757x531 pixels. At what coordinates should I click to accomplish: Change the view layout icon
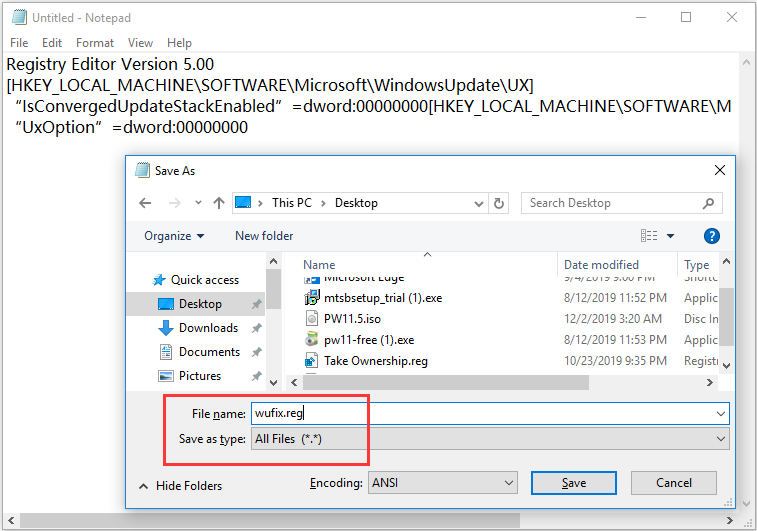coord(649,236)
